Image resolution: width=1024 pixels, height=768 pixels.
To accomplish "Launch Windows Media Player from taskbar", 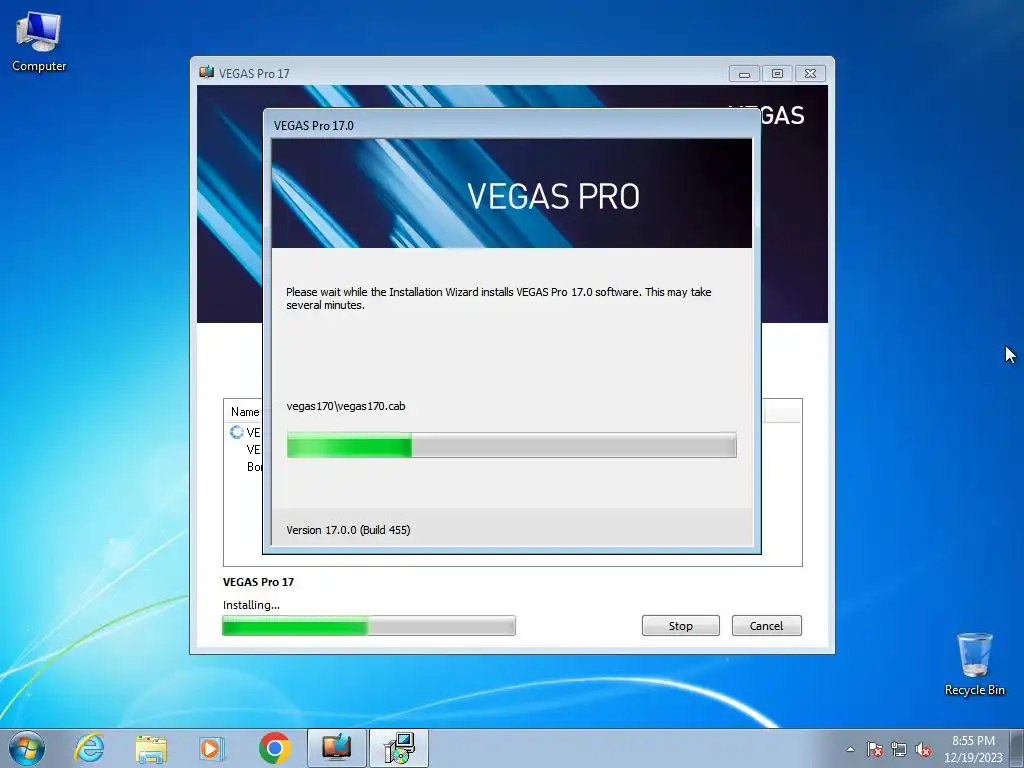I will click(x=212, y=748).
